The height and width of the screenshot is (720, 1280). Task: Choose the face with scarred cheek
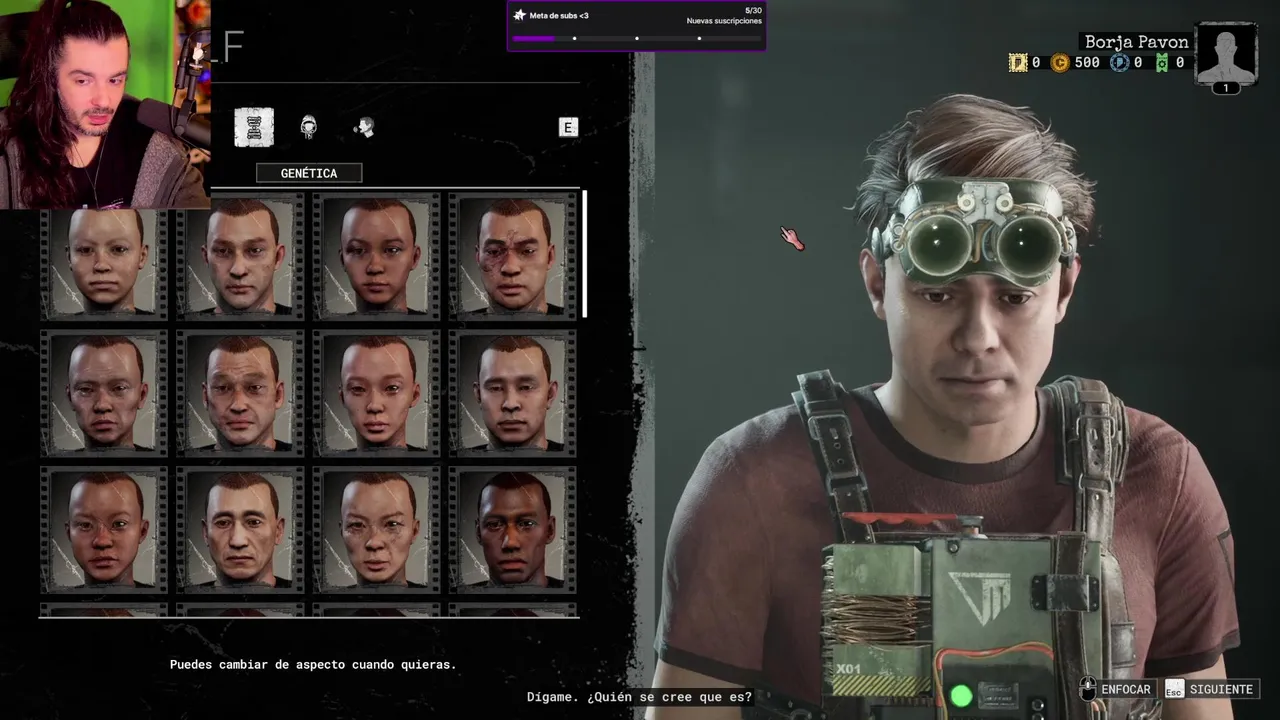click(x=512, y=257)
